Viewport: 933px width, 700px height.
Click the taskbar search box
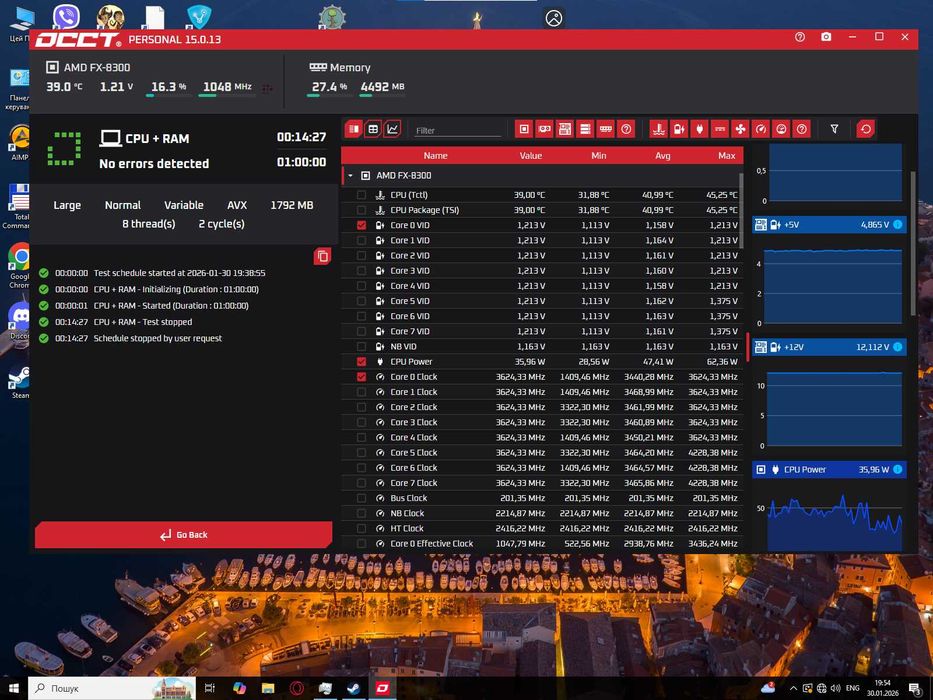(x=112, y=688)
